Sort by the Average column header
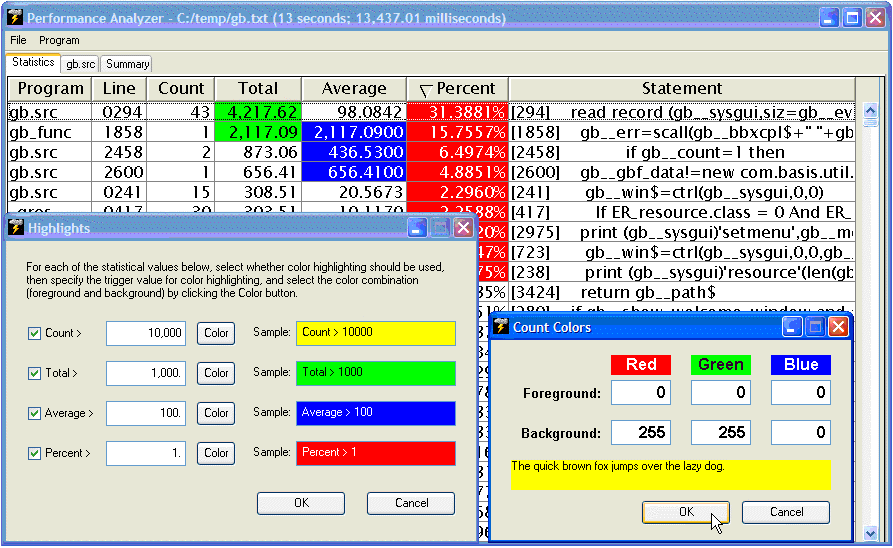This screenshot has width=893, height=548. click(354, 89)
